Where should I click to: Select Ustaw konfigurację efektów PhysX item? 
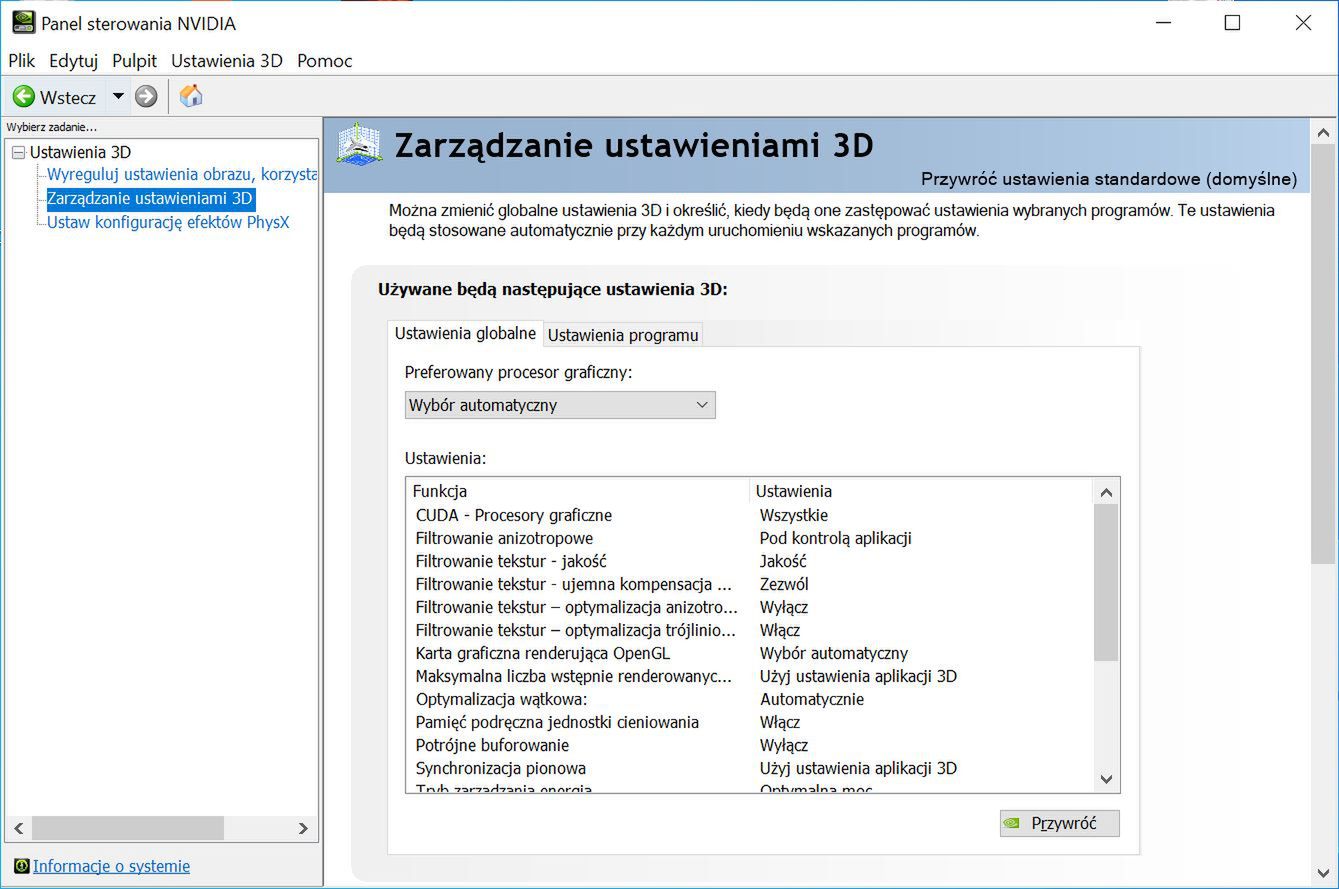(x=168, y=222)
